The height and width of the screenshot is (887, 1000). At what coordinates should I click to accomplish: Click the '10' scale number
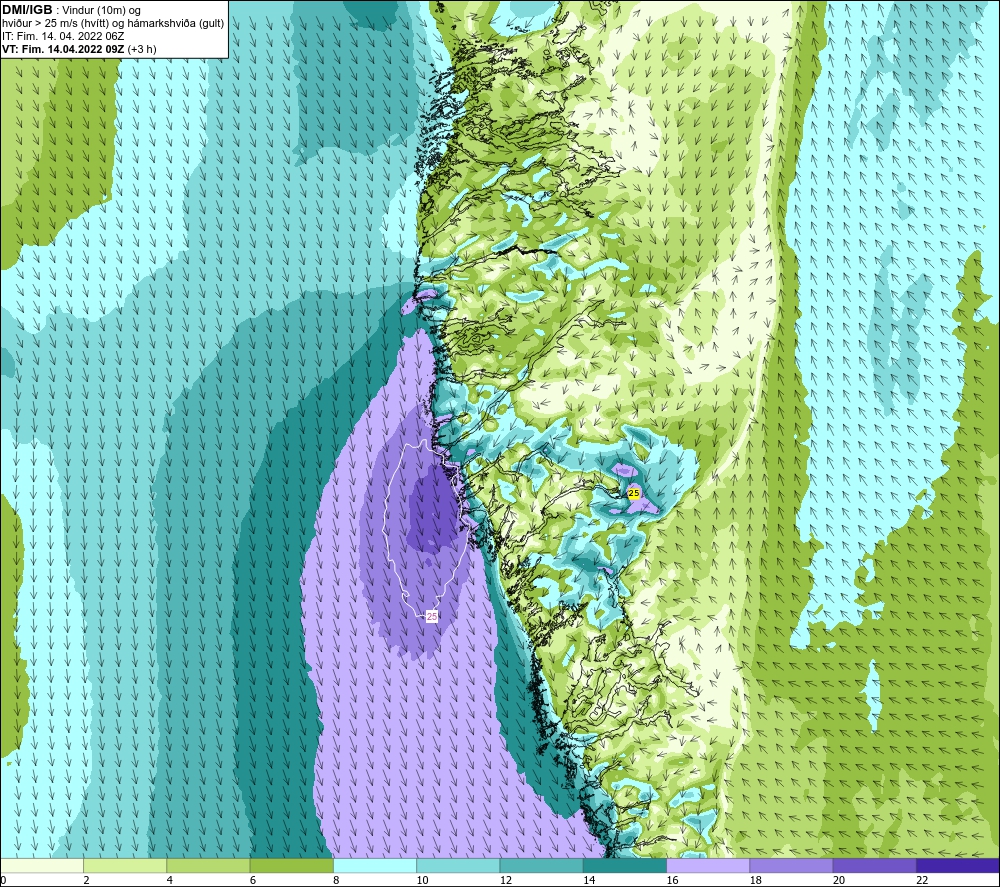(x=422, y=880)
